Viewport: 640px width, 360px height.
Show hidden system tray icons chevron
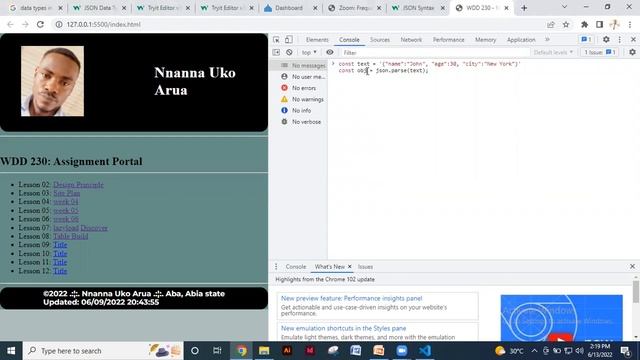(x=534, y=351)
